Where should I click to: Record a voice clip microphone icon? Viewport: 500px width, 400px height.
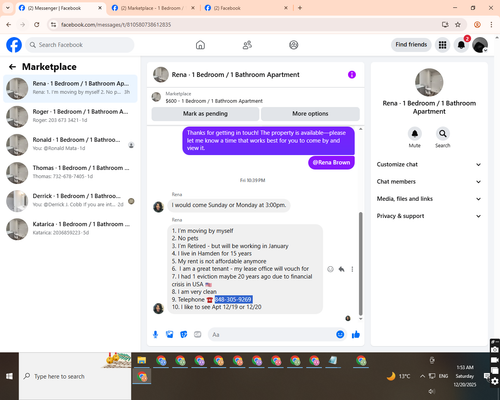click(155, 334)
